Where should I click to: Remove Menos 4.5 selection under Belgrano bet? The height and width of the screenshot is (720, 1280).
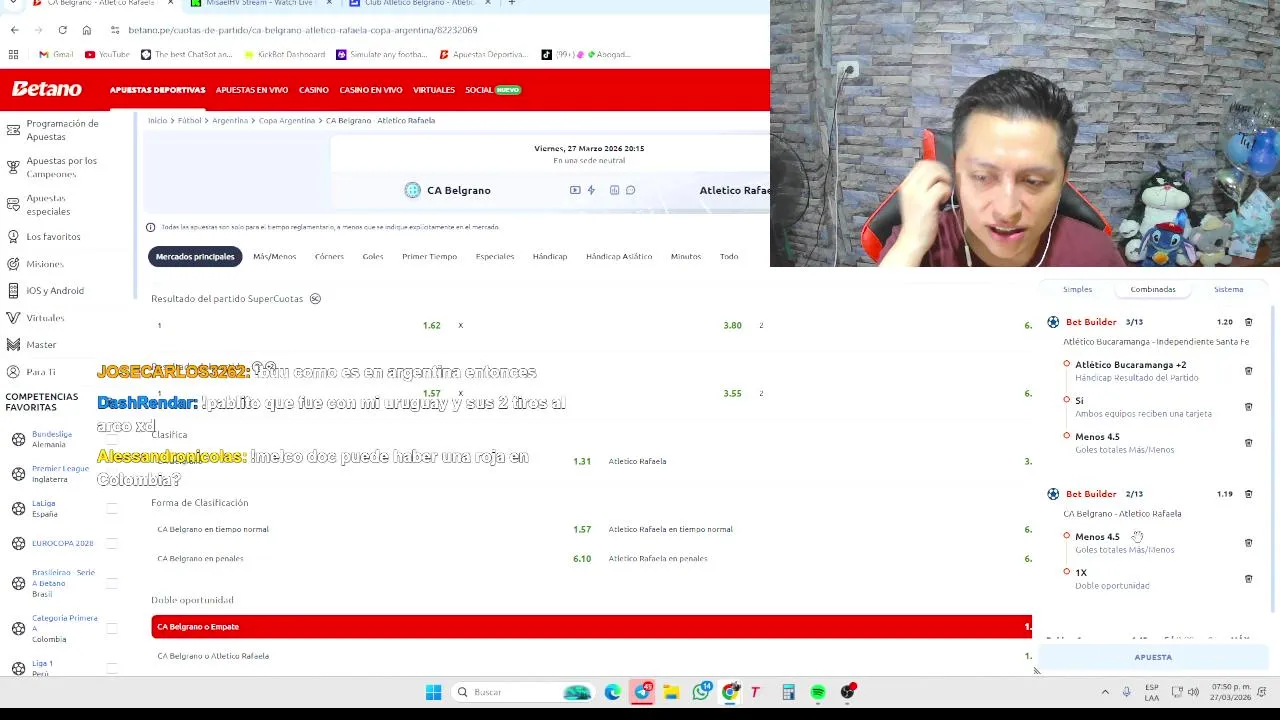1248,543
